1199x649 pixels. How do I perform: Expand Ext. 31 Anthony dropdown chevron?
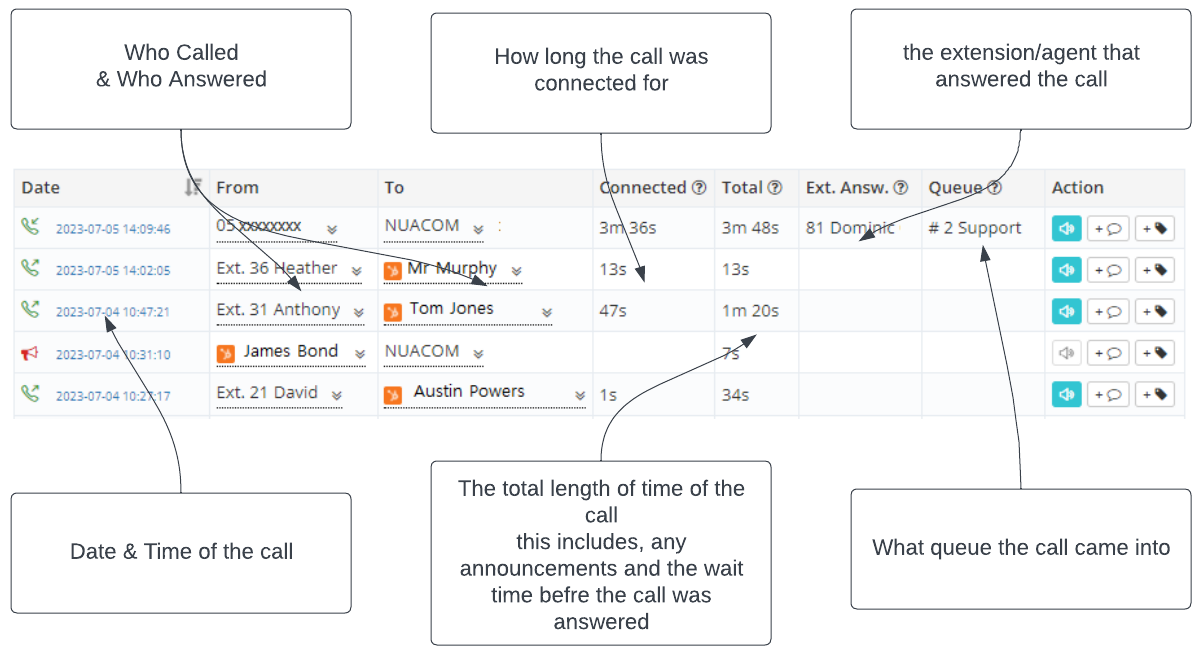tap(359, 312)
